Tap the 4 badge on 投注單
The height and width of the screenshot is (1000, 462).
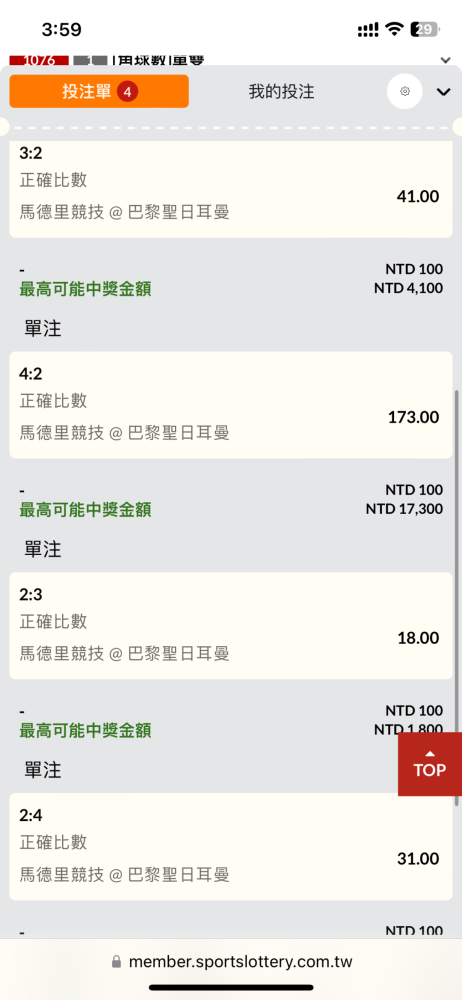tap(128, 92)
